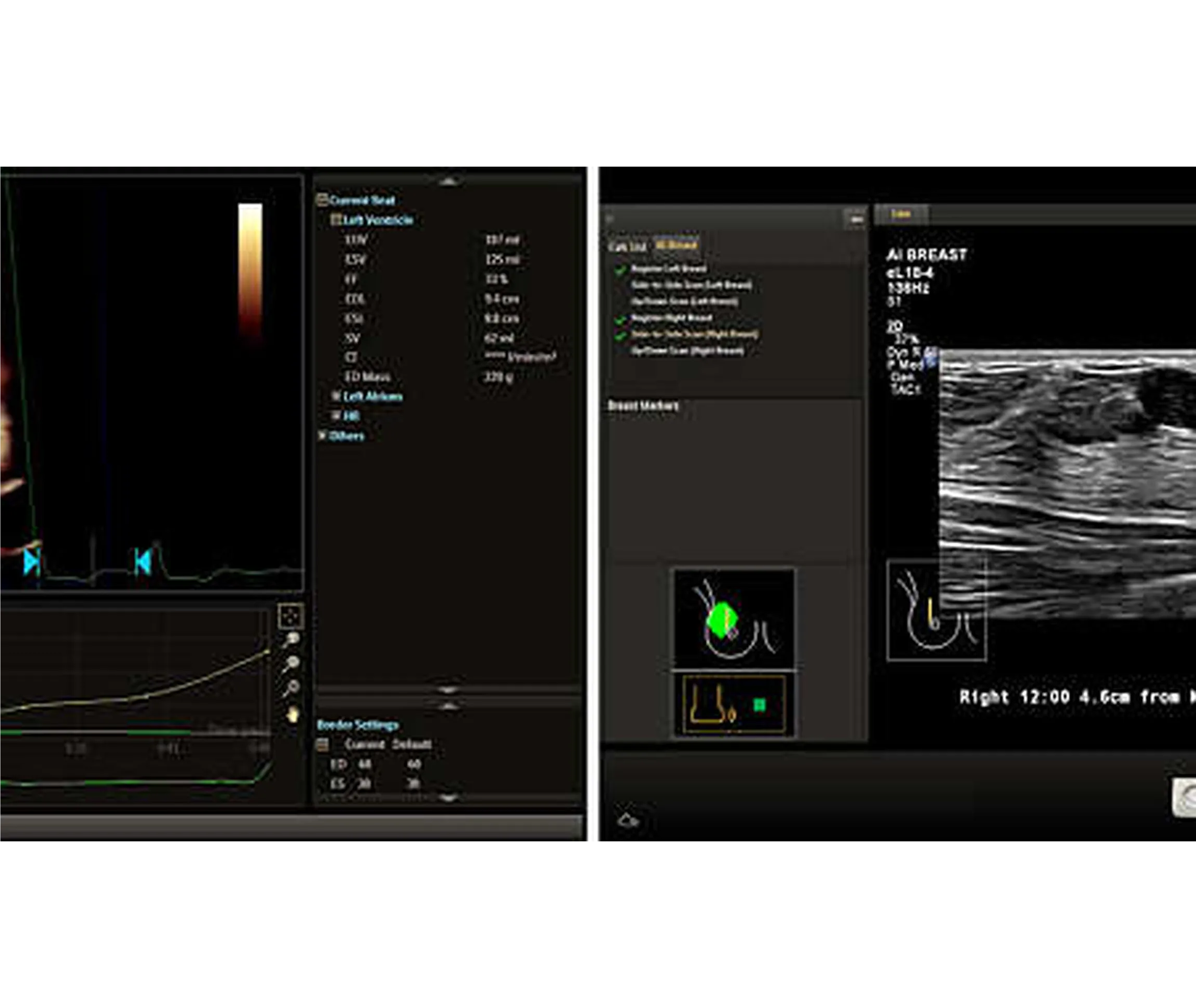This screenshot has width=1196, height=1008.
Task: Click the up arrow at top of measurements panel
Action: (449, 182)
